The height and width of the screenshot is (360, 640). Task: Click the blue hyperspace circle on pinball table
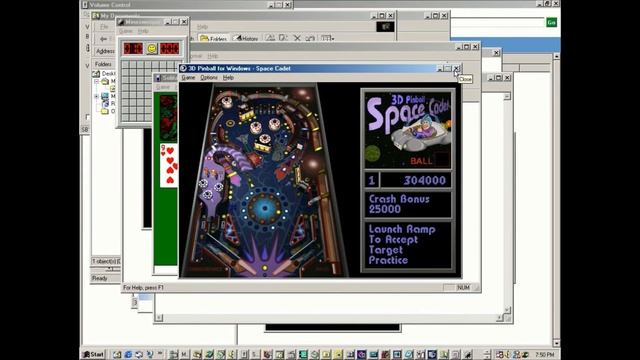point(264,207)
